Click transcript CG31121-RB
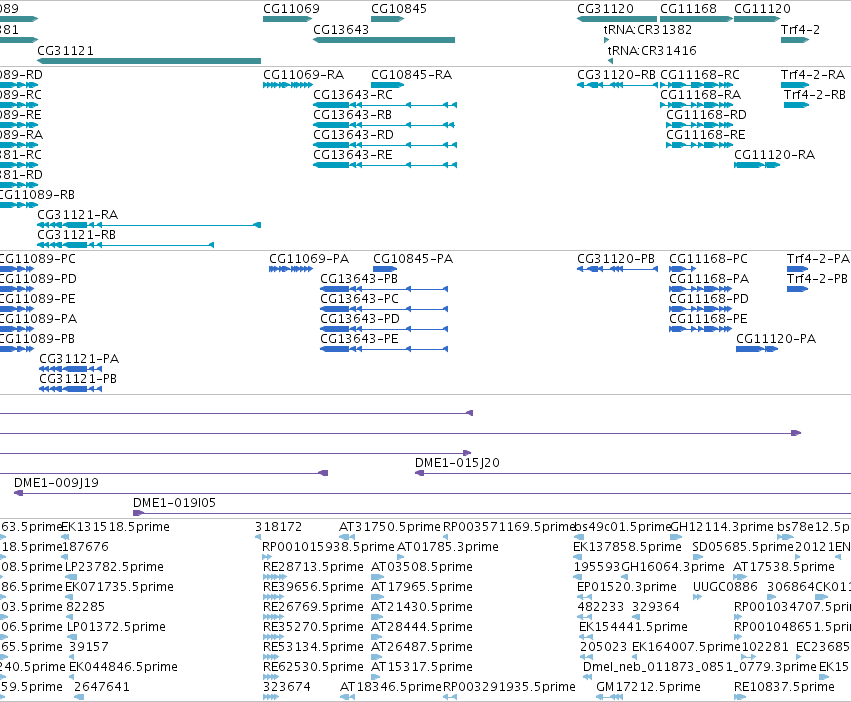 (x=125, y=245)
